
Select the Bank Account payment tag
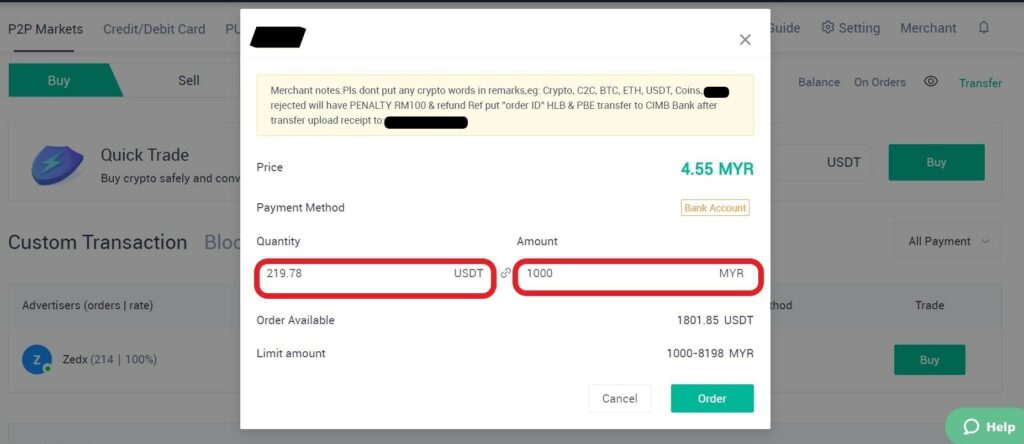(x=714, y=208)
